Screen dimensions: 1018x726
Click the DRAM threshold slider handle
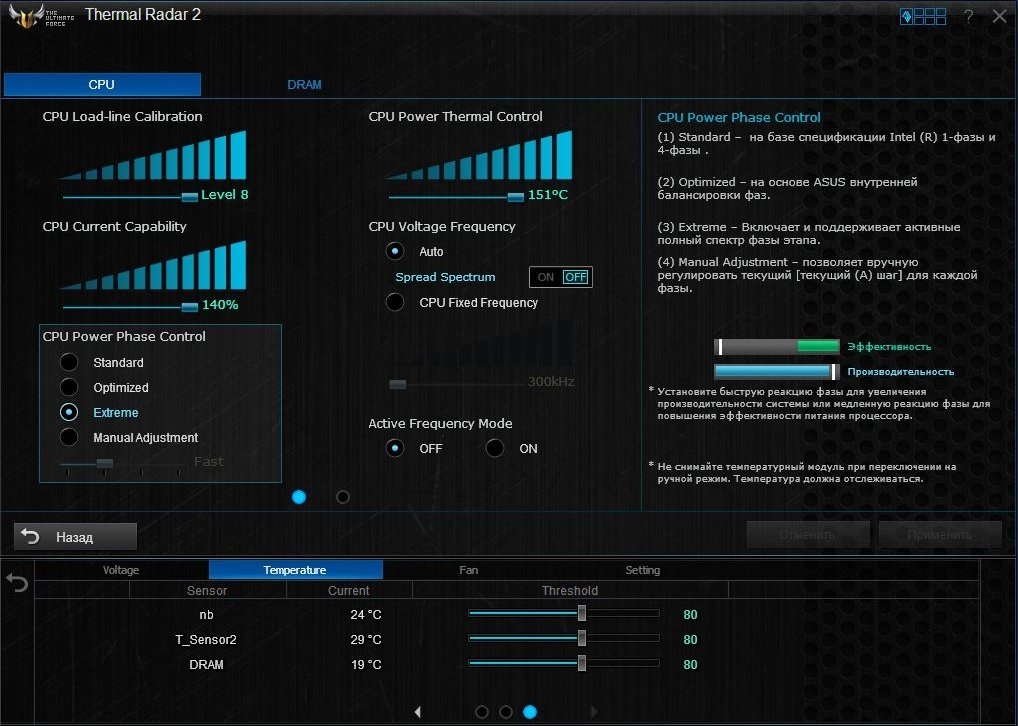582,663
